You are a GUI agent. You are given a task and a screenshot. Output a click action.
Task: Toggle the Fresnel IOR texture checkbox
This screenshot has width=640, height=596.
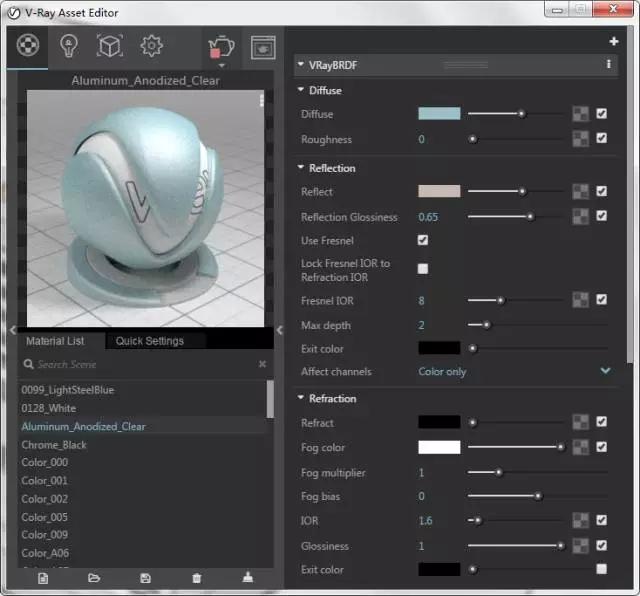601,299
